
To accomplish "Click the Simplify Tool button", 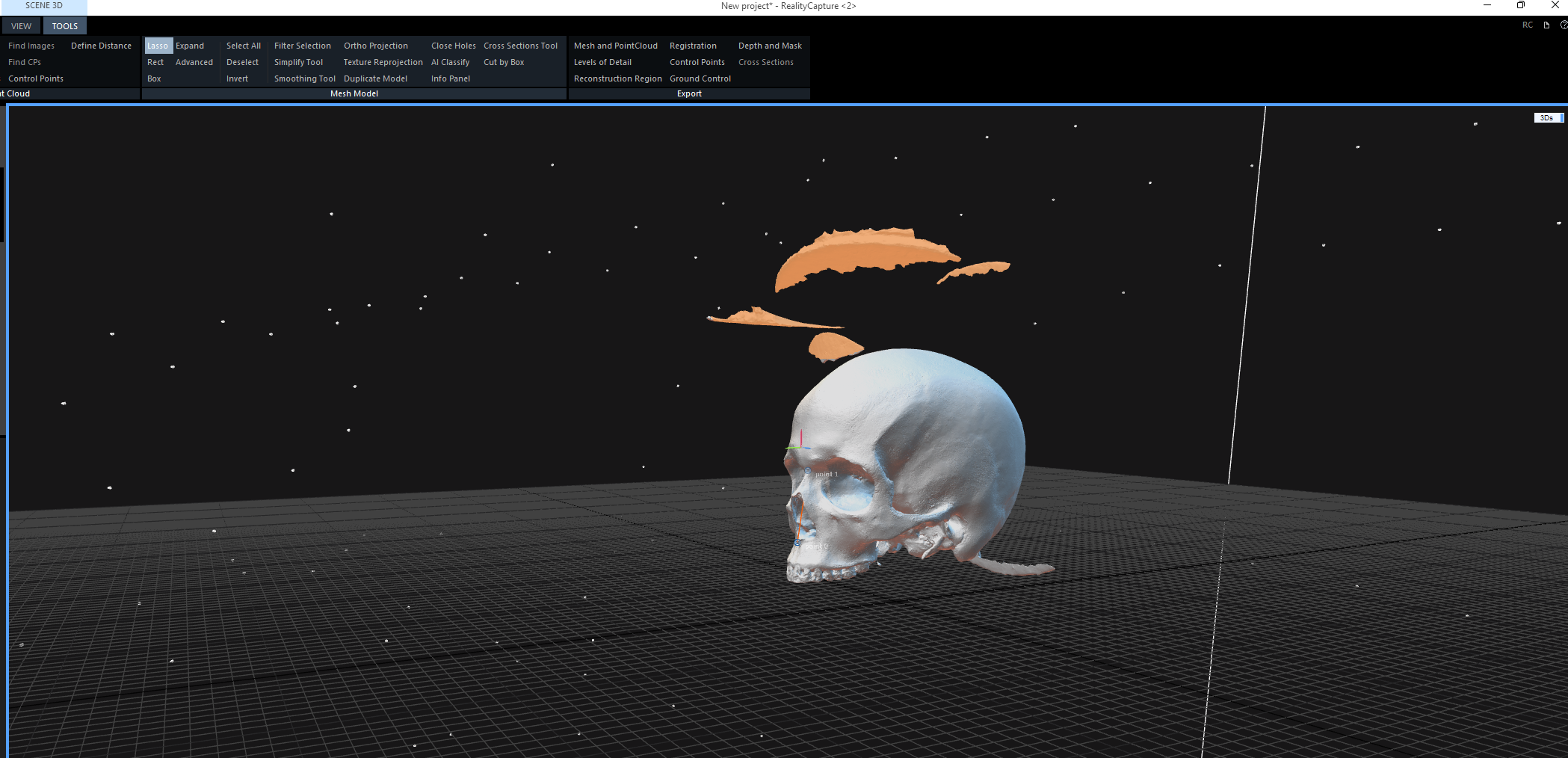I will pyautogui.click(x=298, y=62).
